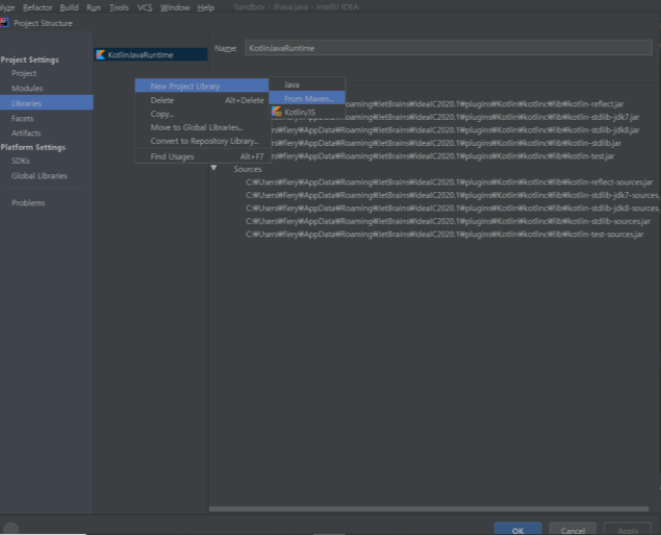Choose Delete from the context menu
This screenshot has width=661, height=535.
[202, 100]
